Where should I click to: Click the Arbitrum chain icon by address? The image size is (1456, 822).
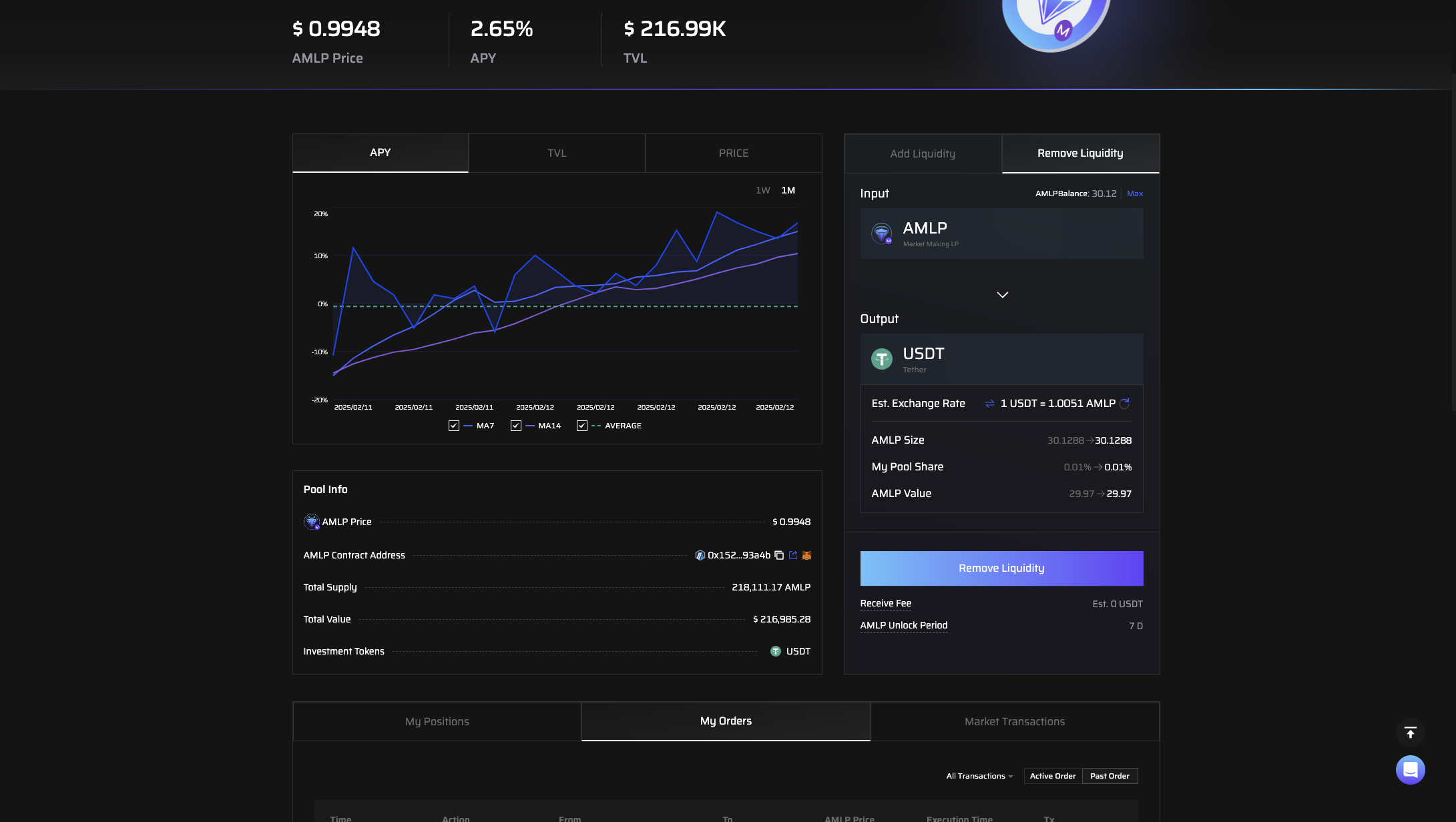coord(700,555)
